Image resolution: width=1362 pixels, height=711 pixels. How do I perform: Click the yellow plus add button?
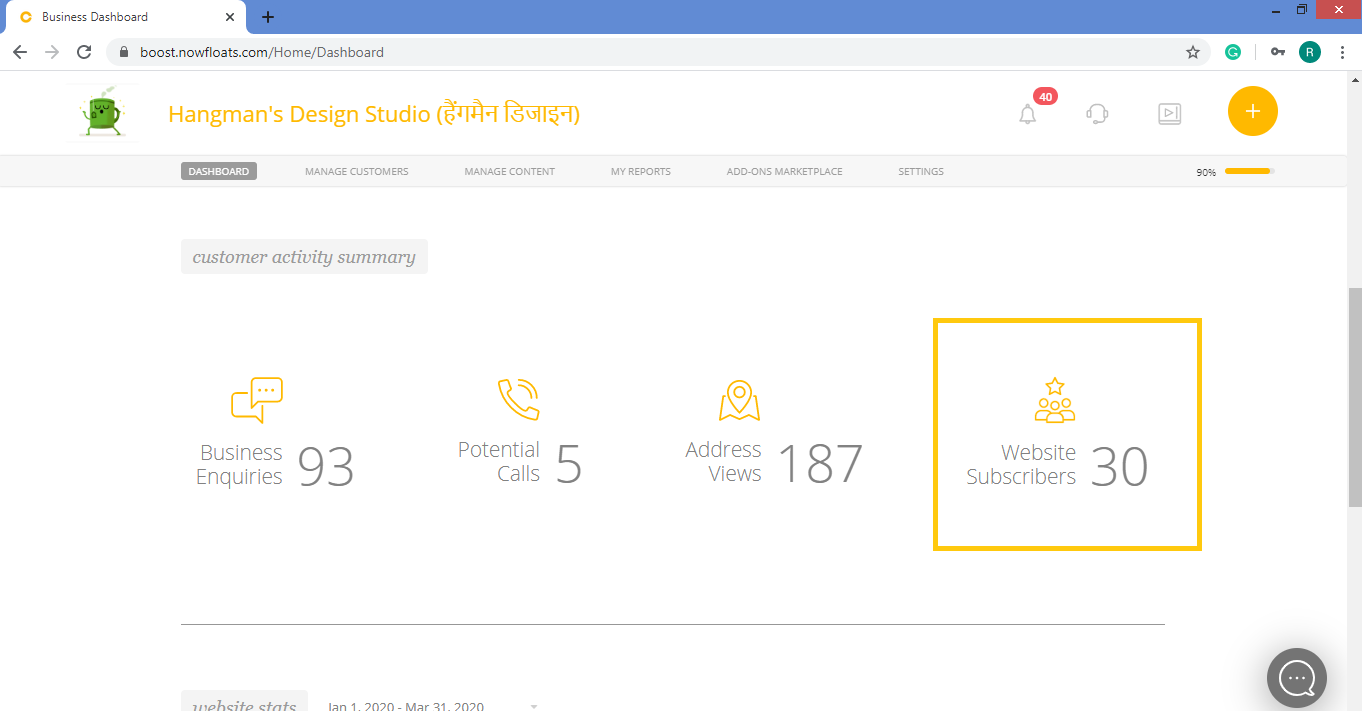click(x=1253, y=111)
